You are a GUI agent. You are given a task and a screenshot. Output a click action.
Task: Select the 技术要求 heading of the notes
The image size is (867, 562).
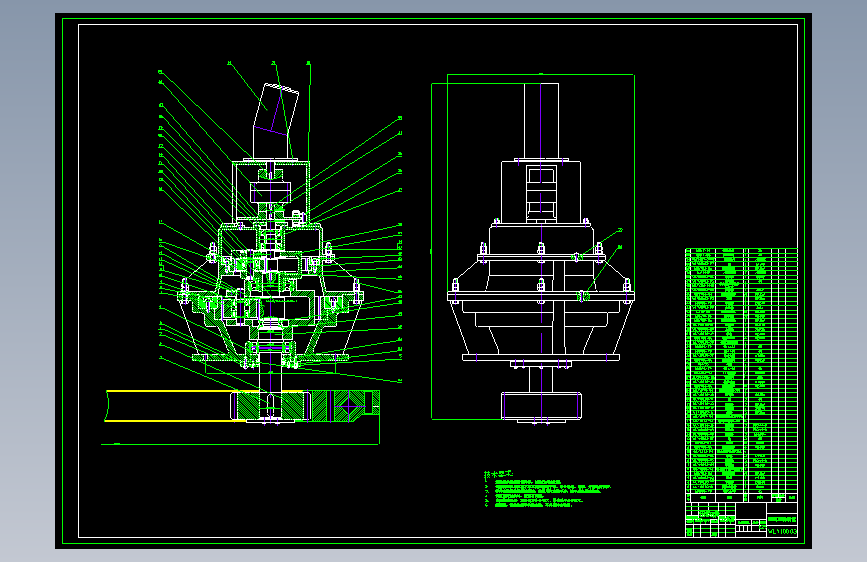click(498, 474)
